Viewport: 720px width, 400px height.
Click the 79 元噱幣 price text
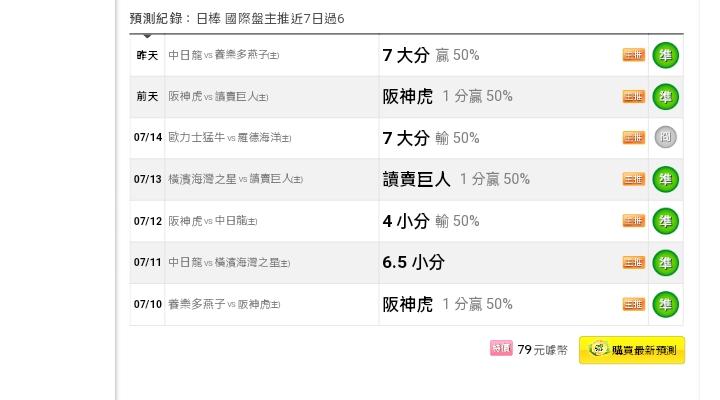542,350
